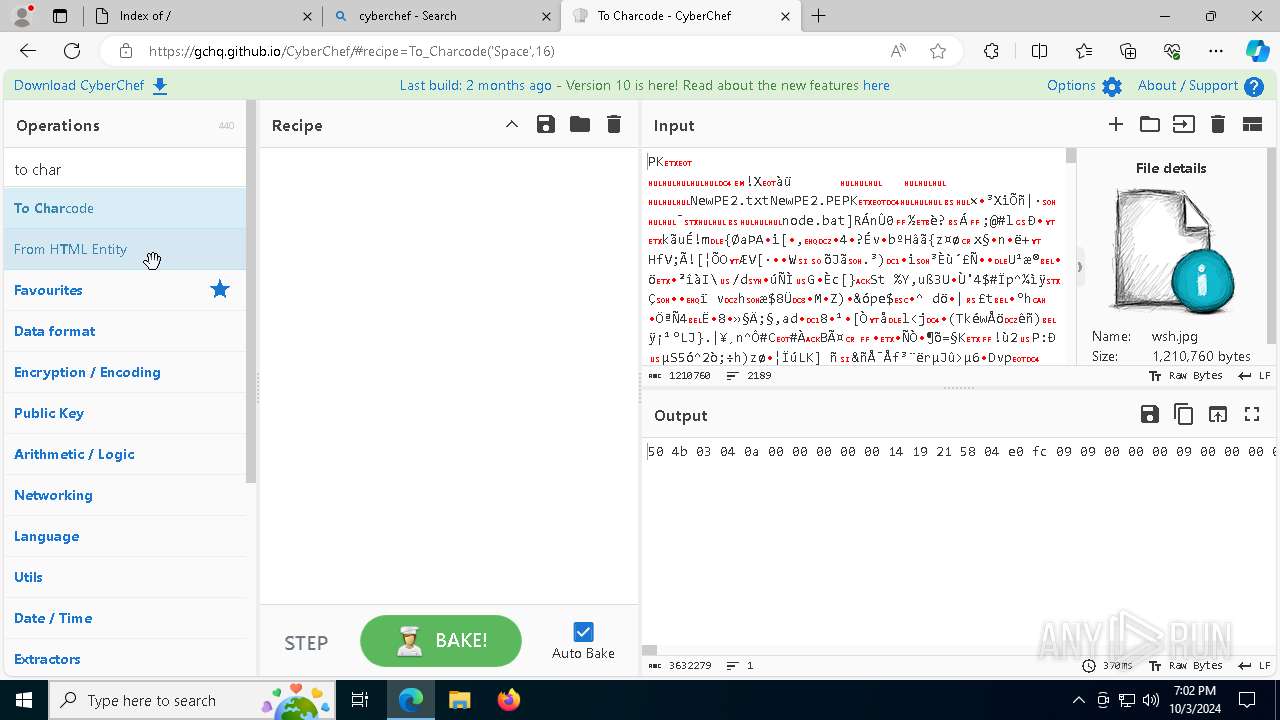Expand the Utils category
The width and height of the screenshot is (1280, 720).
click(x=125, y=577)
